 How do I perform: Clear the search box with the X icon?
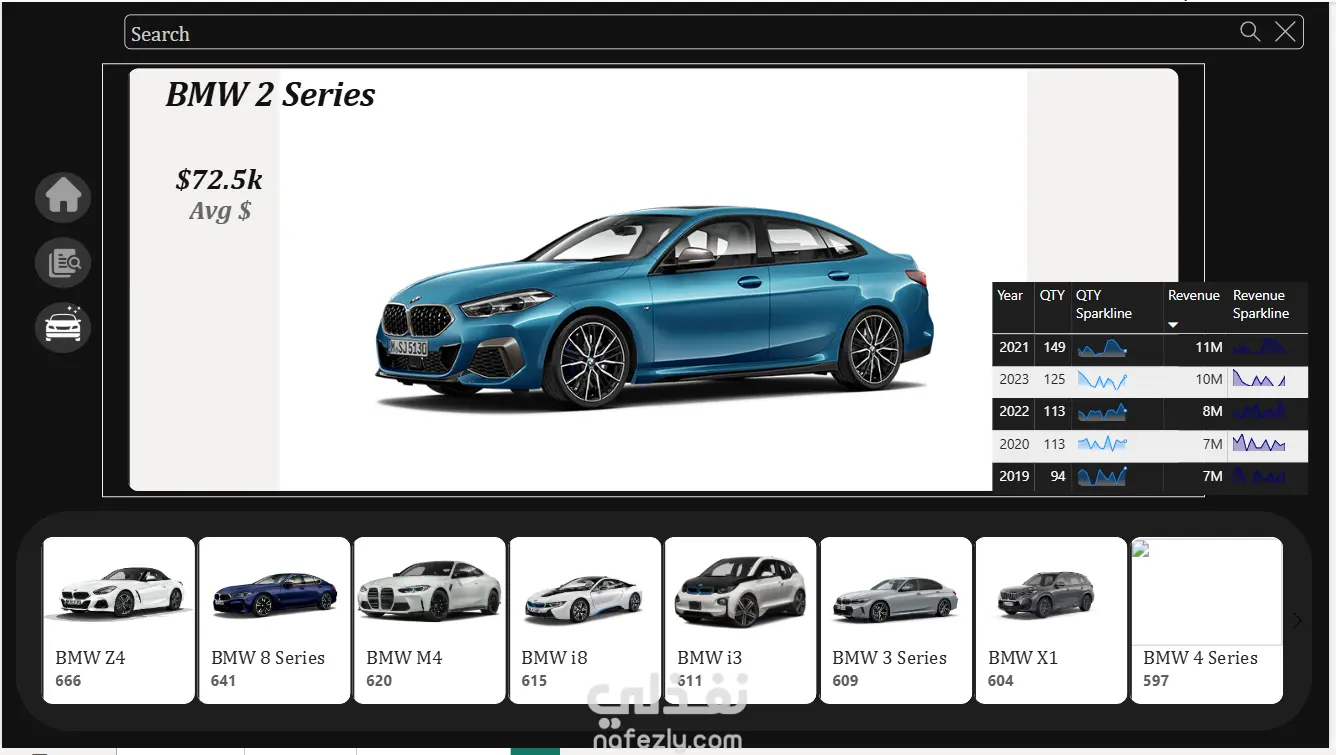coord(1286,32)
